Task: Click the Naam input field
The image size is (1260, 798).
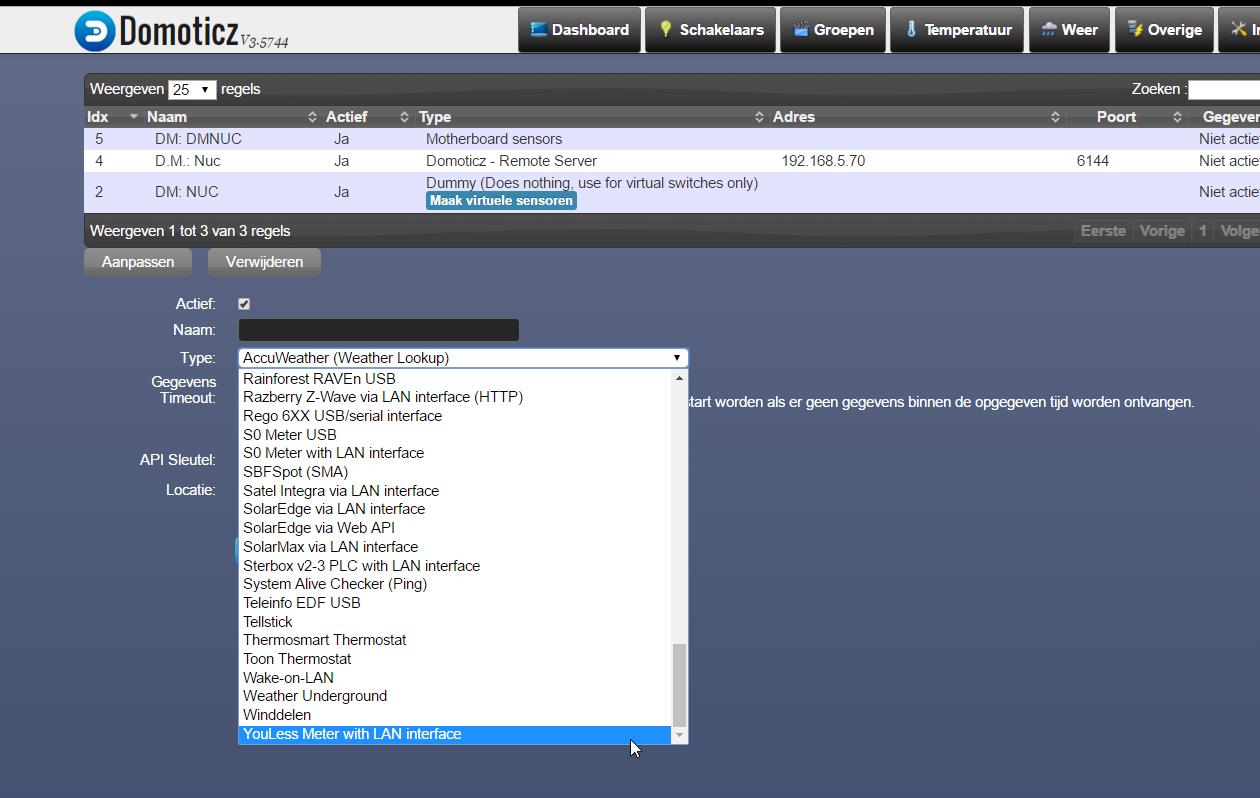Action: (x=379, y=330)
